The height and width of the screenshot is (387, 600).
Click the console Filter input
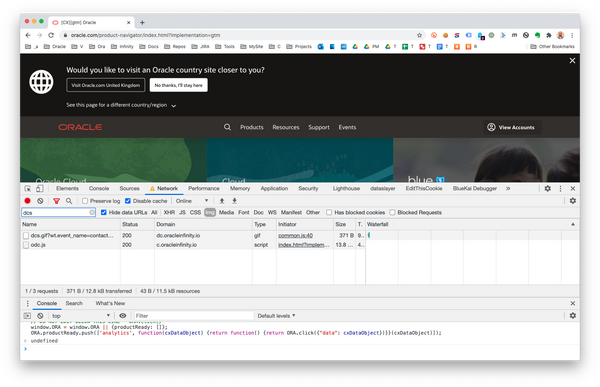[193, 316]
